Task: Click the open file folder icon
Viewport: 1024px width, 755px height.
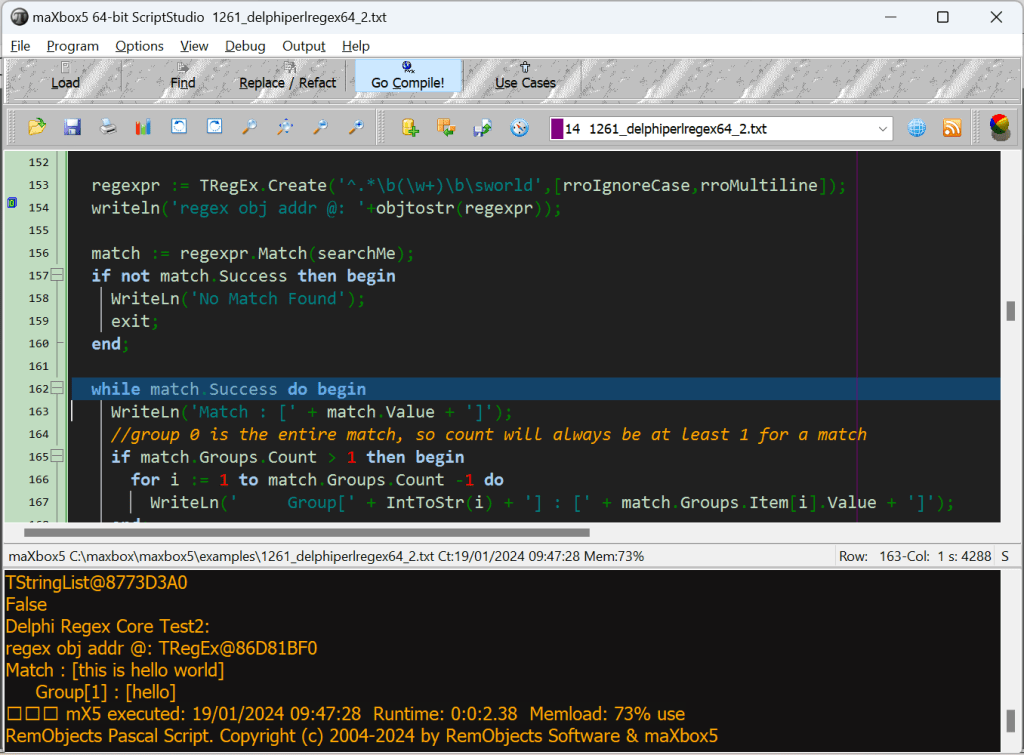Action: tap(37, 128)
